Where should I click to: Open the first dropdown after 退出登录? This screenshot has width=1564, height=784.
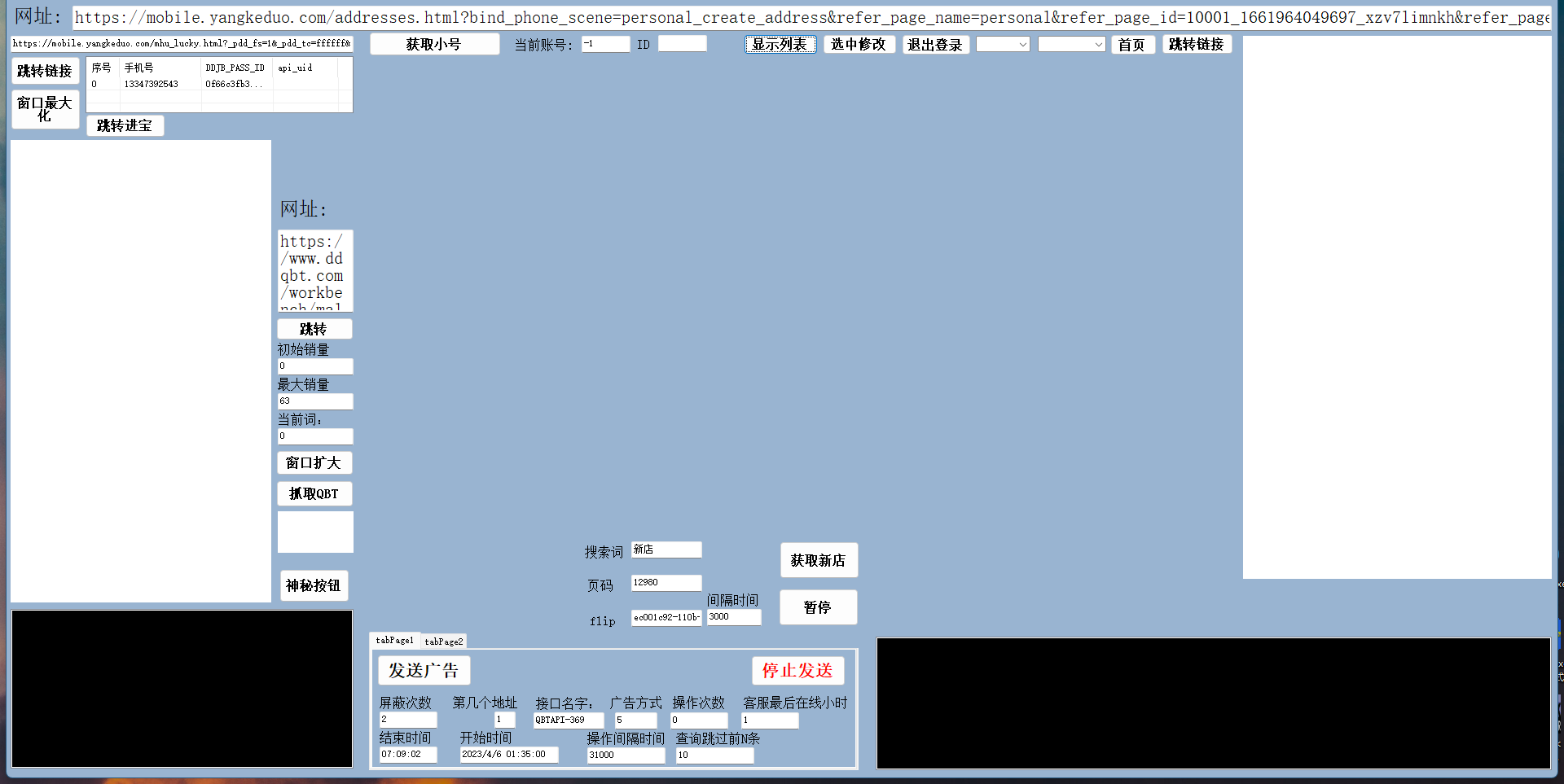click(1003, 45)
